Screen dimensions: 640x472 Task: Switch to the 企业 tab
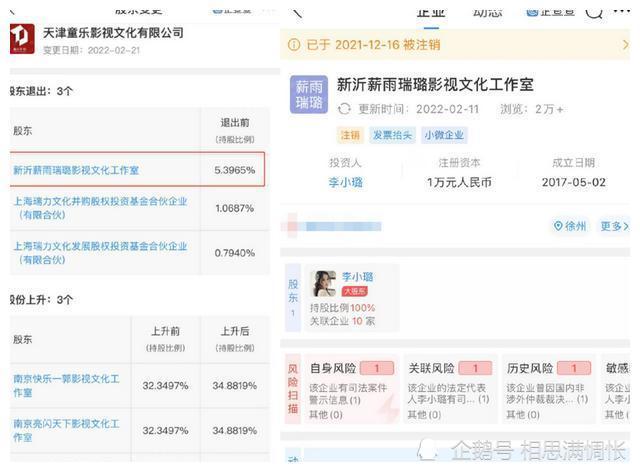click(430, 11)
